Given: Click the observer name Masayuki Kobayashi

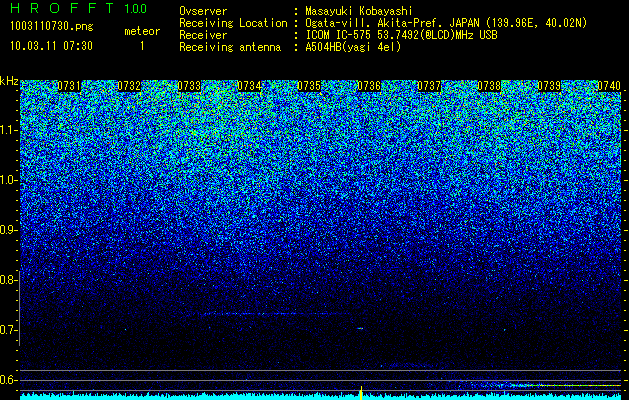Looking at the screenshot, I should click(359, 11).
